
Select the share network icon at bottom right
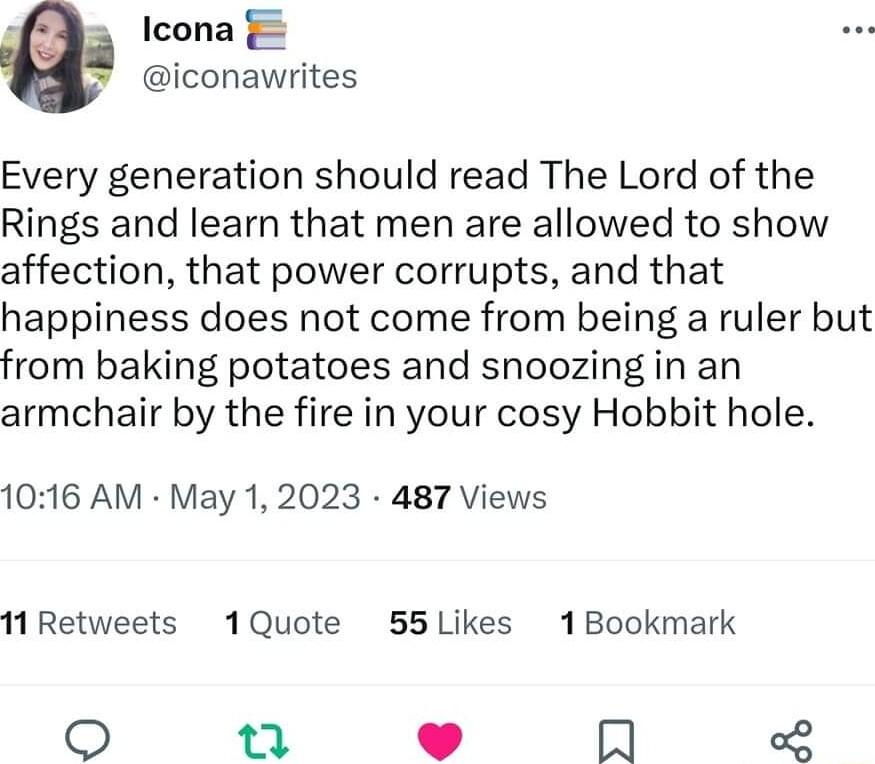[x=790, y=740]
